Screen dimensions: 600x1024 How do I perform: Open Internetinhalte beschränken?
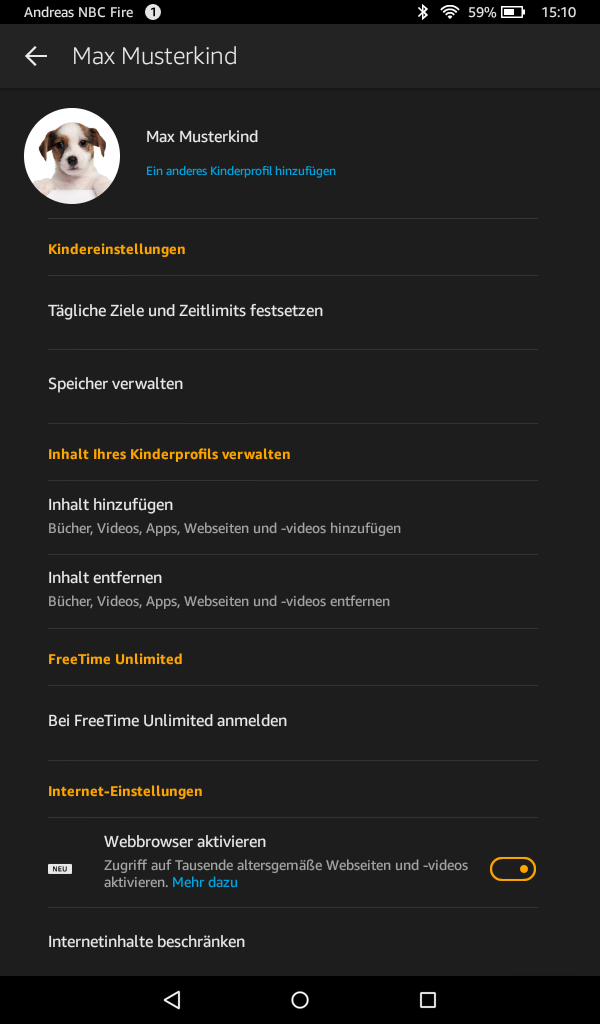292,942
